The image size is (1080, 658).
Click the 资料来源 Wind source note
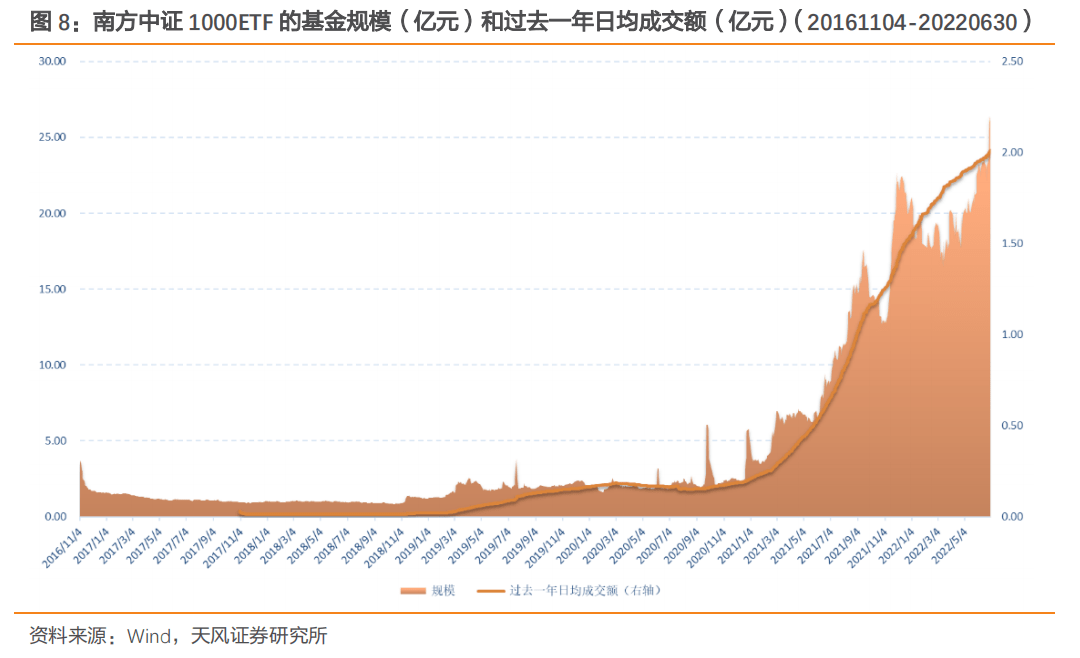(178, 636)
